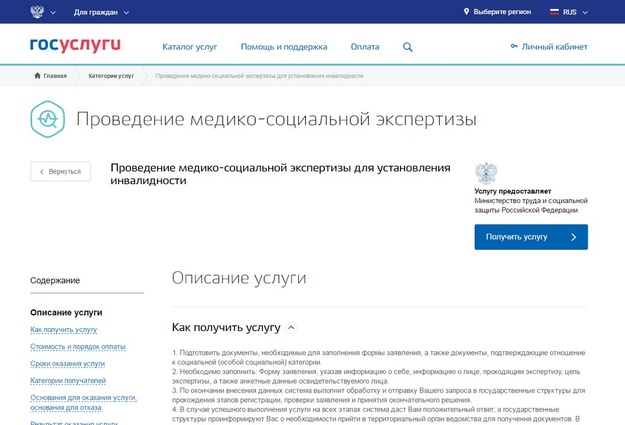The image size is (625, 425).
Task: Open 'Личный кабинет' login link
Action: 549,47
